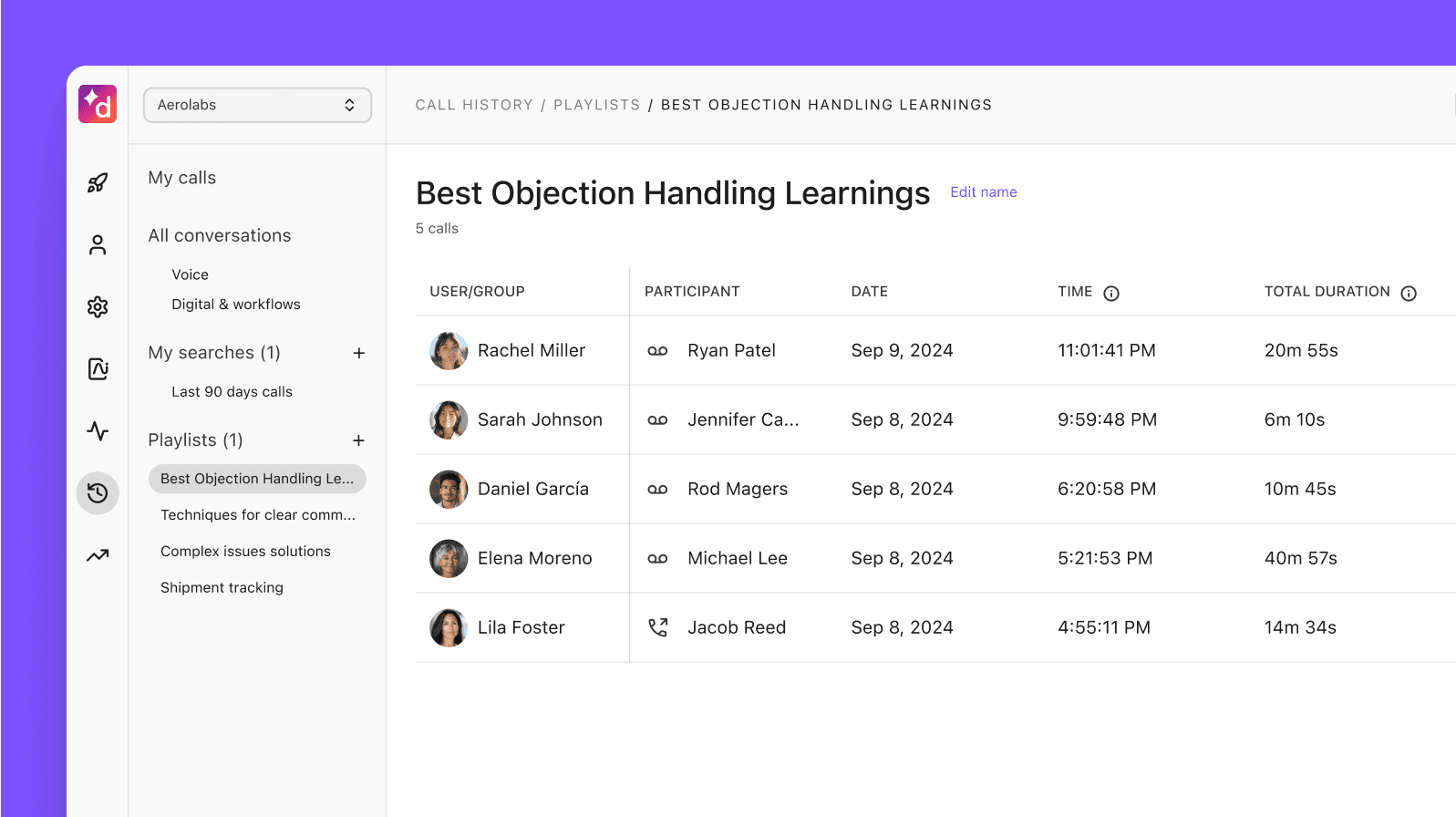Open My calls in the sidebar
This screenshot has width=1456, height=817.
[182, 178]
